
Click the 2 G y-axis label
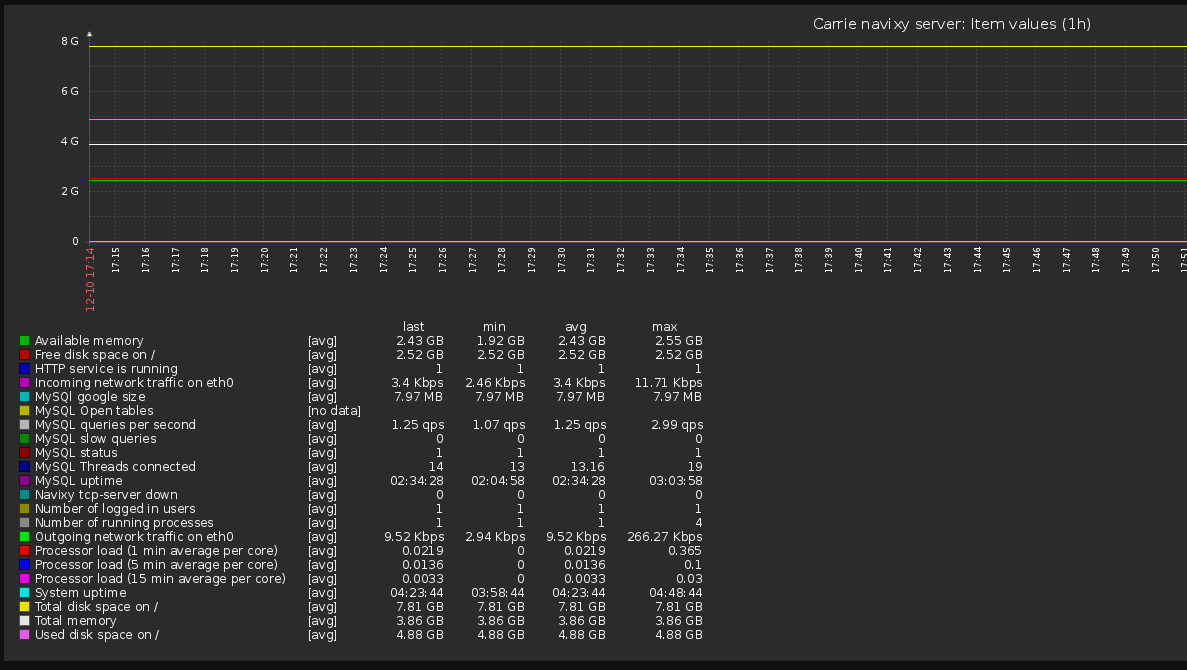pyautogui.click(x=70, y=192)
